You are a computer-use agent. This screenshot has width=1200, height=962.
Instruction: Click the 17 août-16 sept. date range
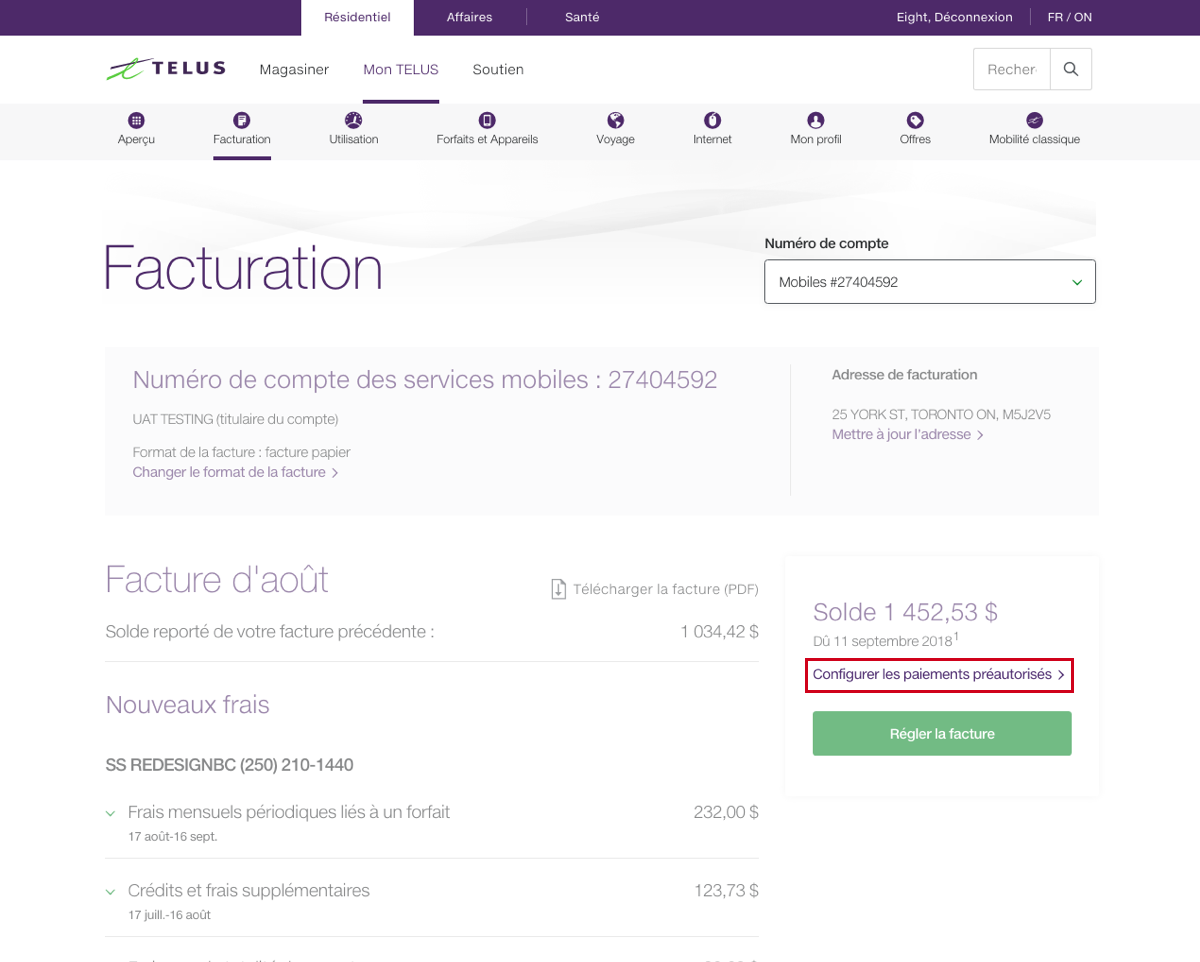pyautogui.click(x=173, y=836)
